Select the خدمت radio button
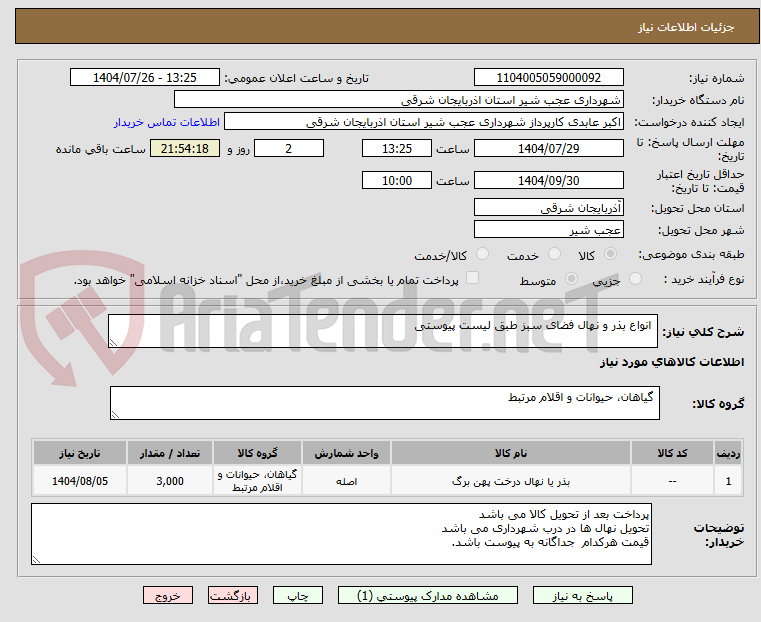The width and height of the screenshot is (761, 622). tap(554, 254)
